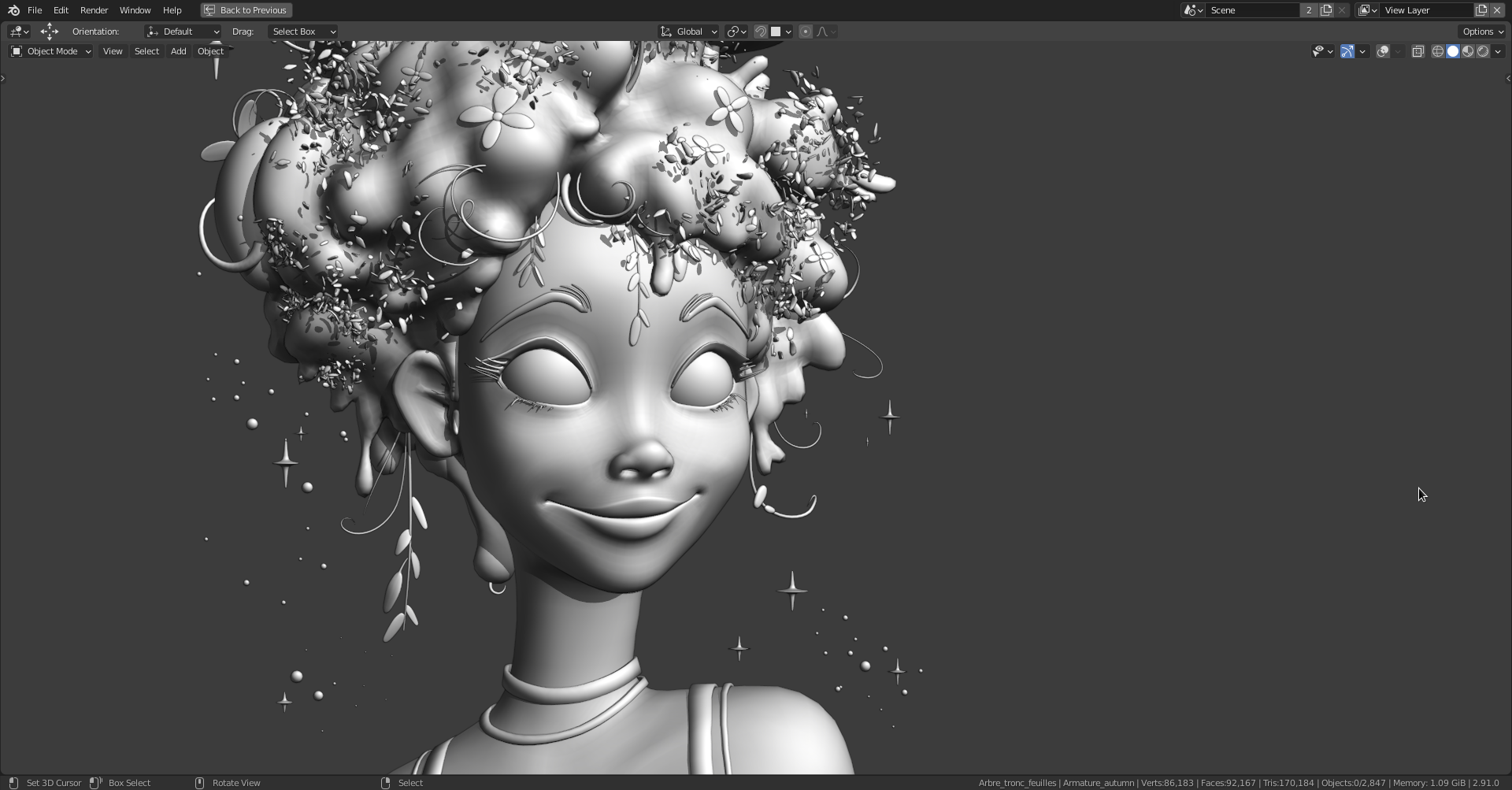1512x790 pixels.
Task: Switch to solid viewport shading
Action: (1453, 51)
